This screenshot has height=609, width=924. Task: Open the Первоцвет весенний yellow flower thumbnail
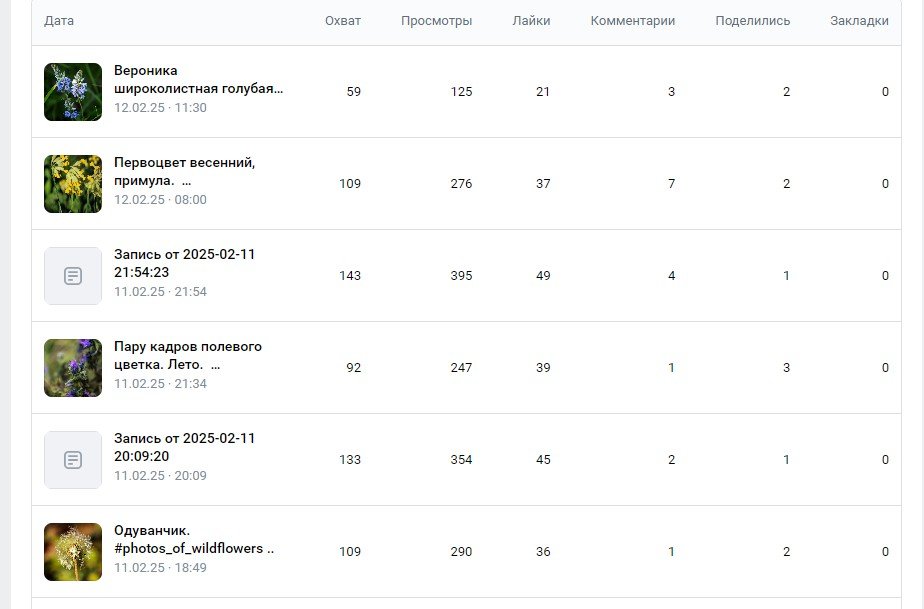[73, 184]
